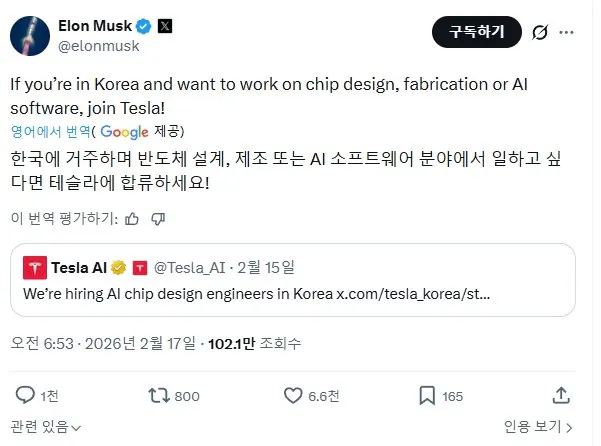Expand the 관련 있음 dropdown

coord(46,427)
